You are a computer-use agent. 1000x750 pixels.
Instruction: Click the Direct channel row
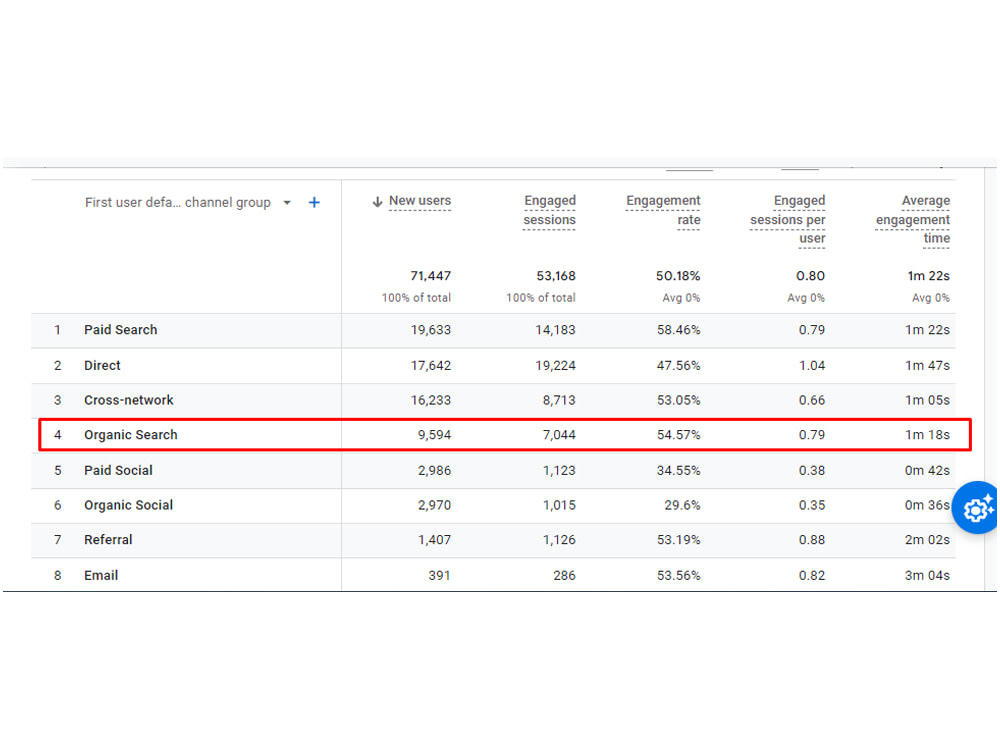(x=493, y=365)
